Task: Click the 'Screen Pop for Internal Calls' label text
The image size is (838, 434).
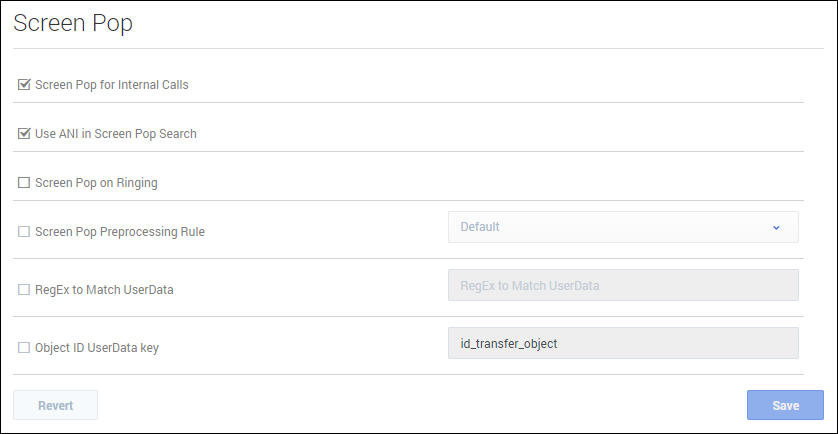Action: tap(112, 85)
